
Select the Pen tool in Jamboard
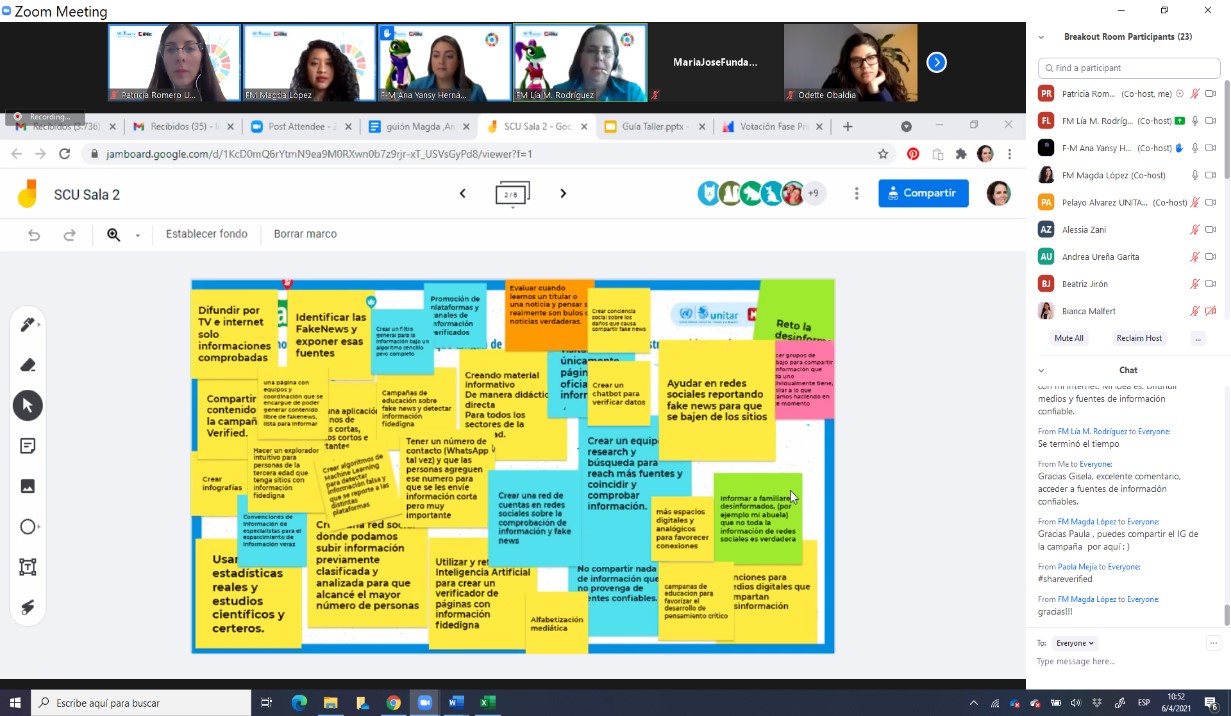pyautogui.click(x=28, y=325)
